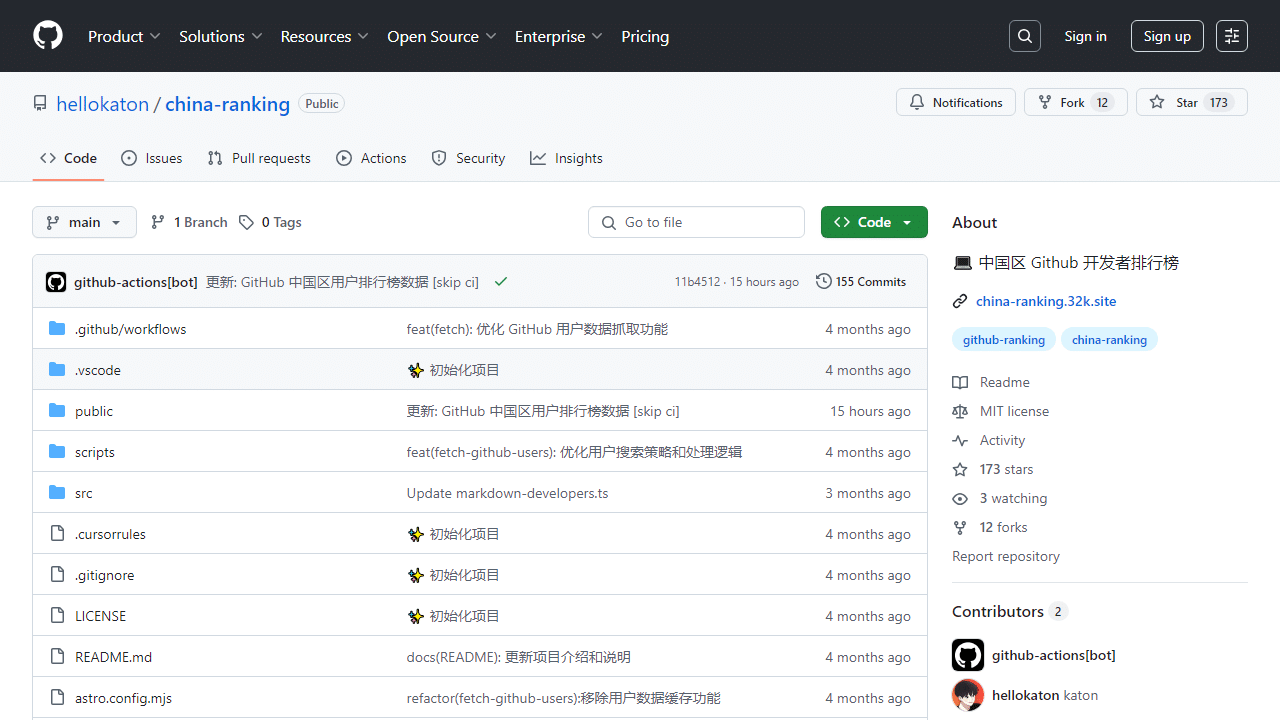
Task: Click the Sign up button
Action: click(1167, 36)
